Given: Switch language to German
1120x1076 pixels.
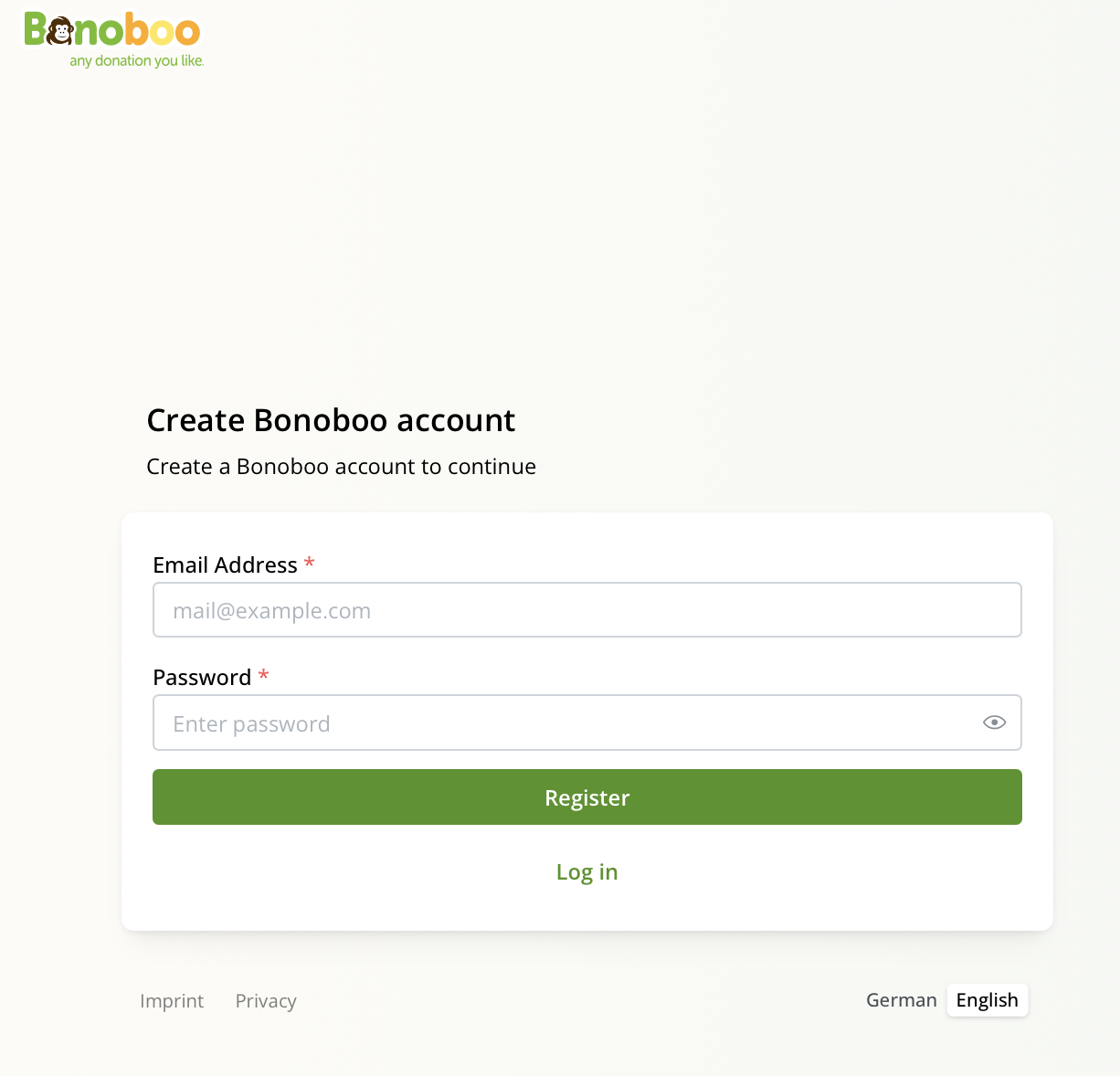Looking at the screenshot, I should [901, 1000].
